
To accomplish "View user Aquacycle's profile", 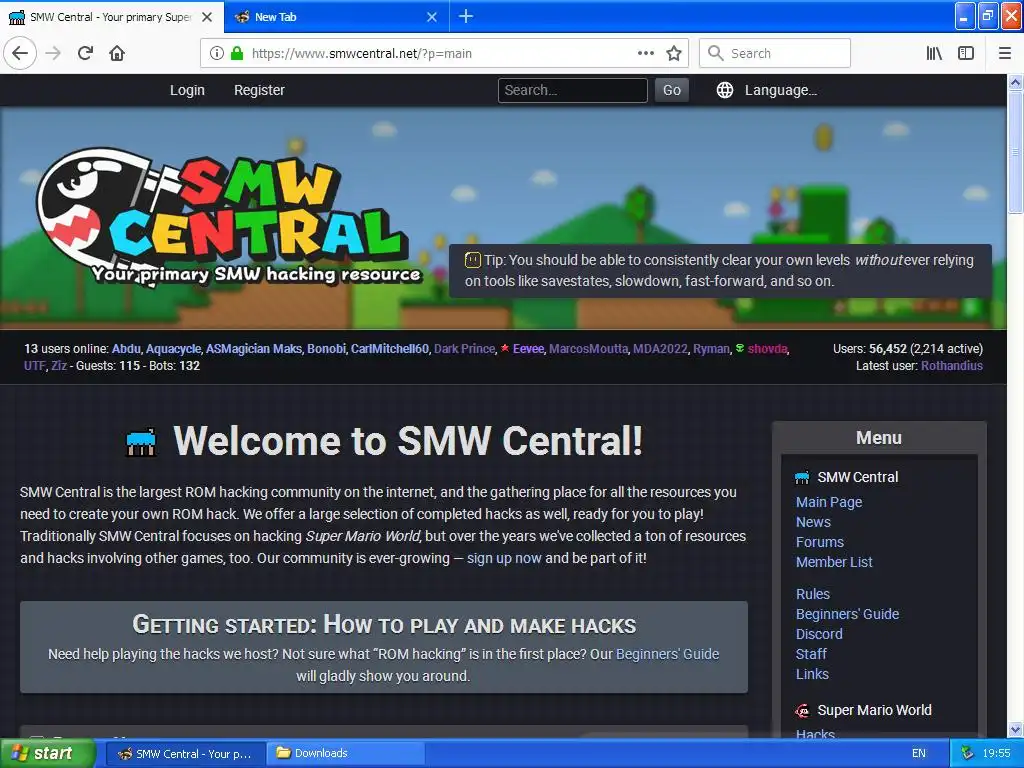I will (x=173, y=349).
